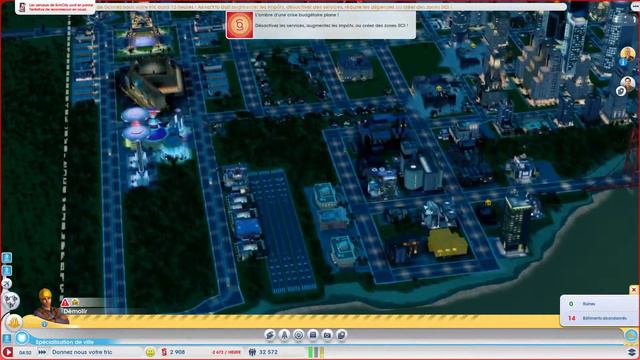The width and height of the screenshot is (640, 360).
Task: Click the top friend avatar portrait
Action: pyautogui.click(x=627, y=54)
